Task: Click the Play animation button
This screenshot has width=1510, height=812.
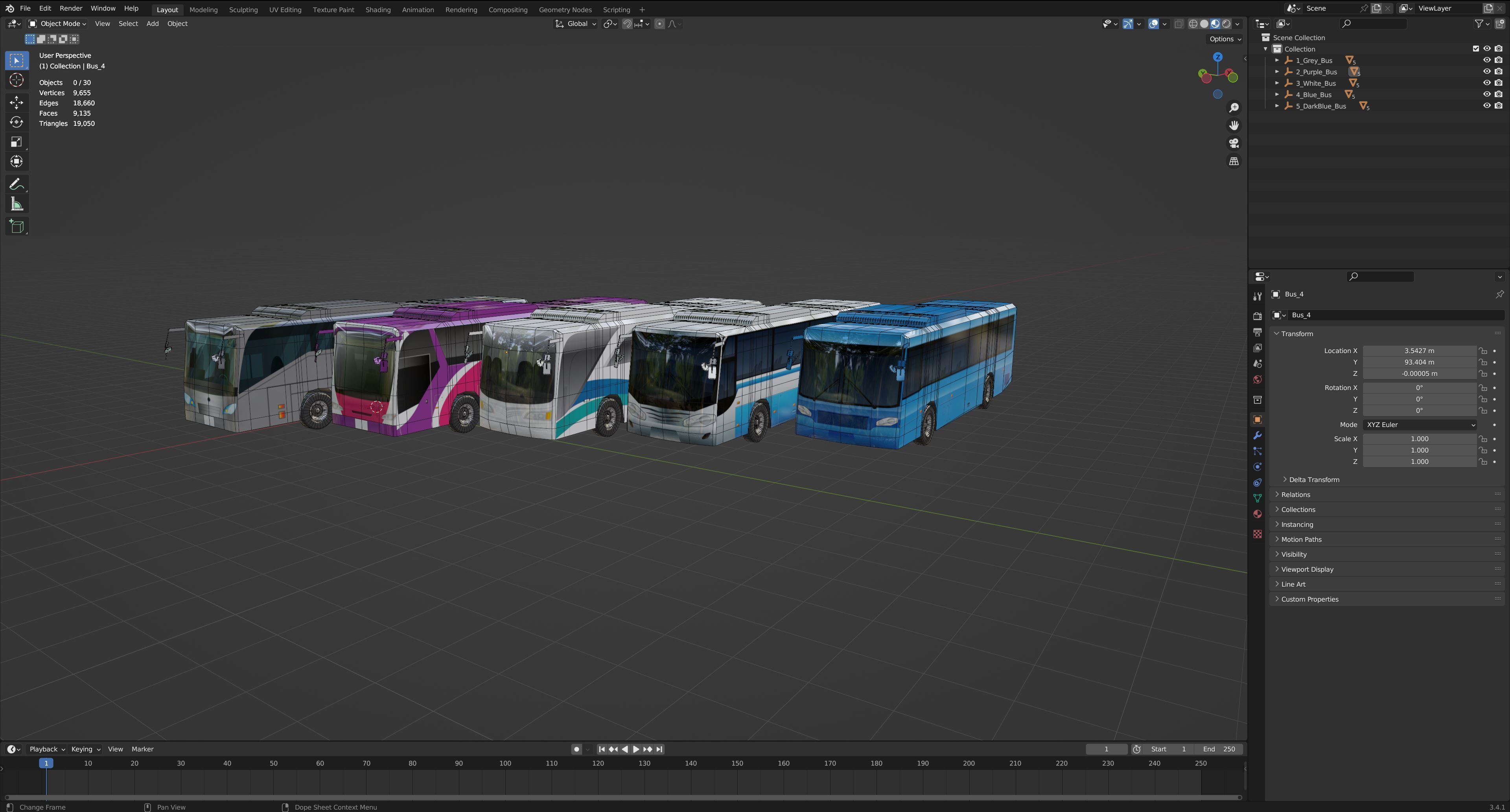Action: pos(636,749)
